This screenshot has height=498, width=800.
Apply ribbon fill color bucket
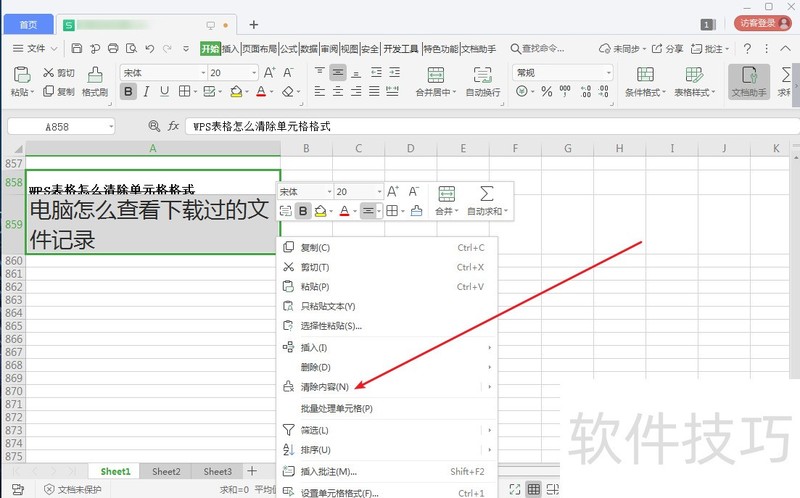click(x=236, y=91)
